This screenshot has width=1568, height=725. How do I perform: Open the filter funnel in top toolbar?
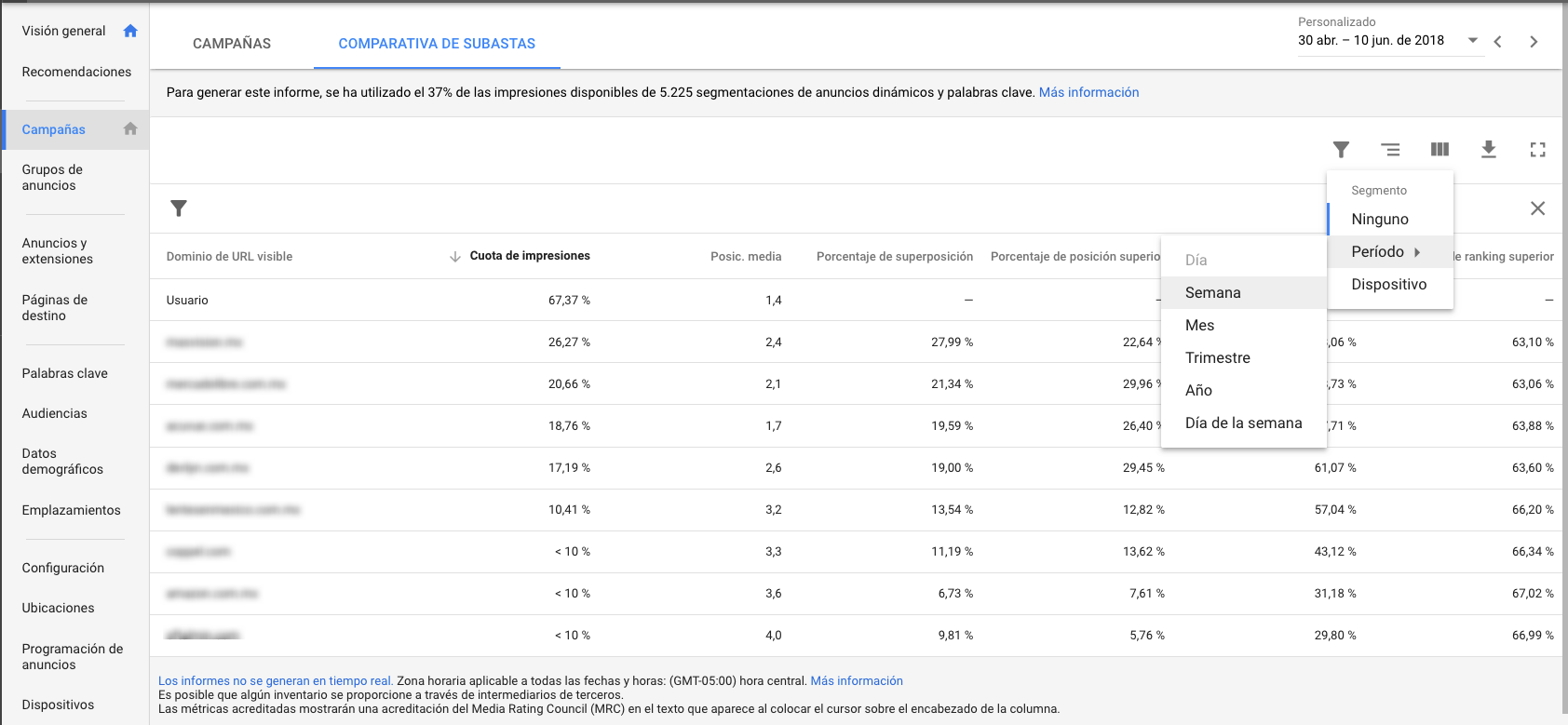(1341, 149)
